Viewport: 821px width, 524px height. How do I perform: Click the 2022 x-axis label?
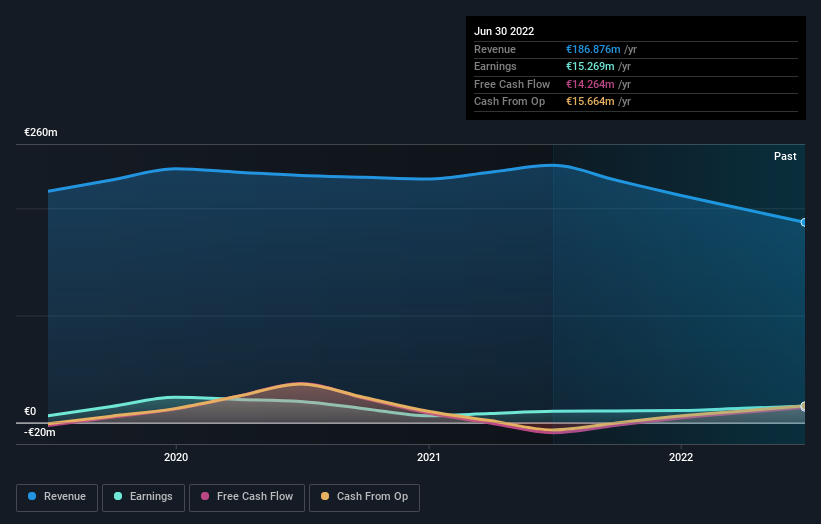681,458
